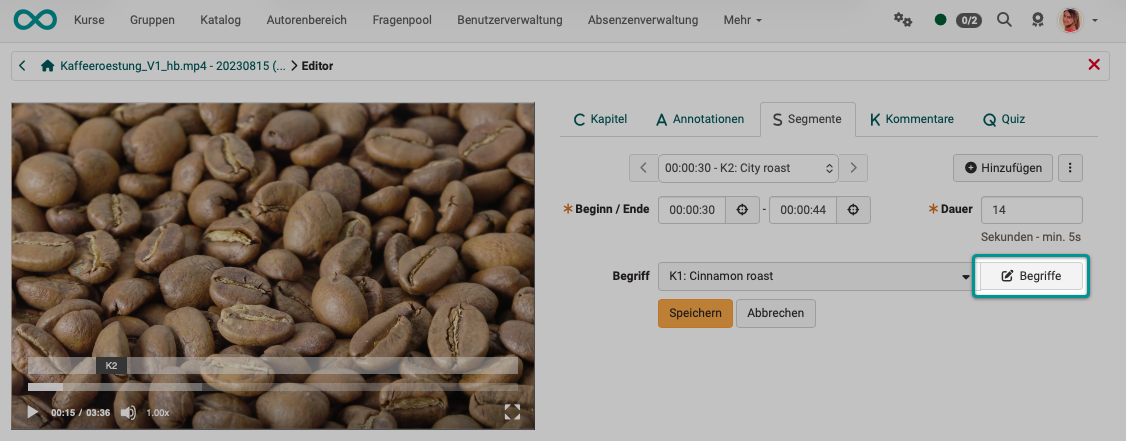The image size is (1126, 441).
Task: Close the editor with red X
Action: pyautogui.click(x=1094, y=65)
